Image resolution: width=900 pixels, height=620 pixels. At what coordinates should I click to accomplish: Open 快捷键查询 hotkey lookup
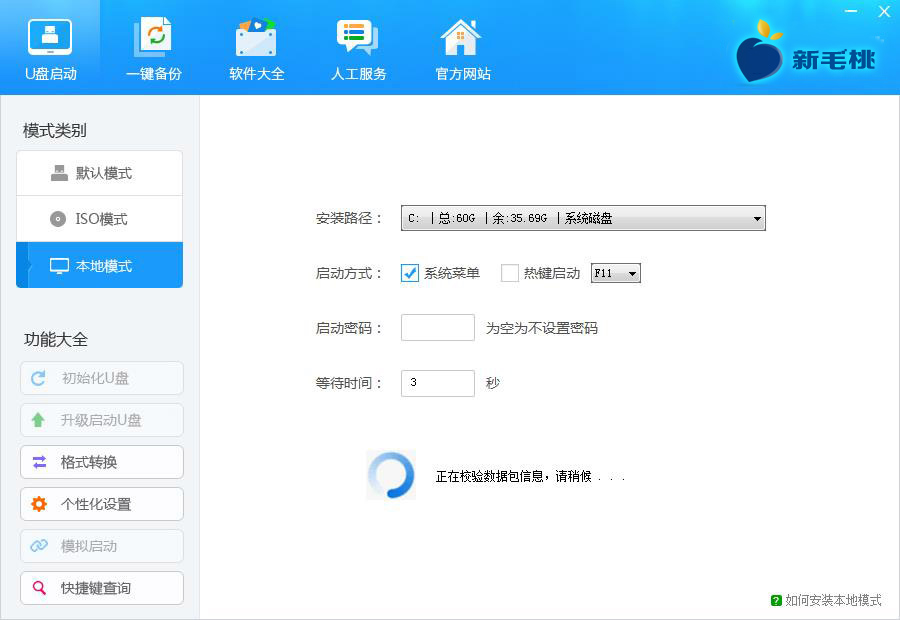tap(102, 587)
